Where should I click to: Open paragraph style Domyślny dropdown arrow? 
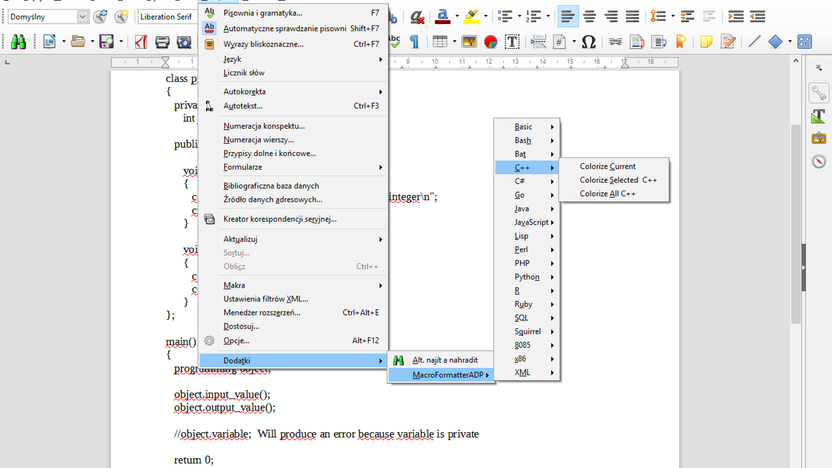click(x=82, y=17)
